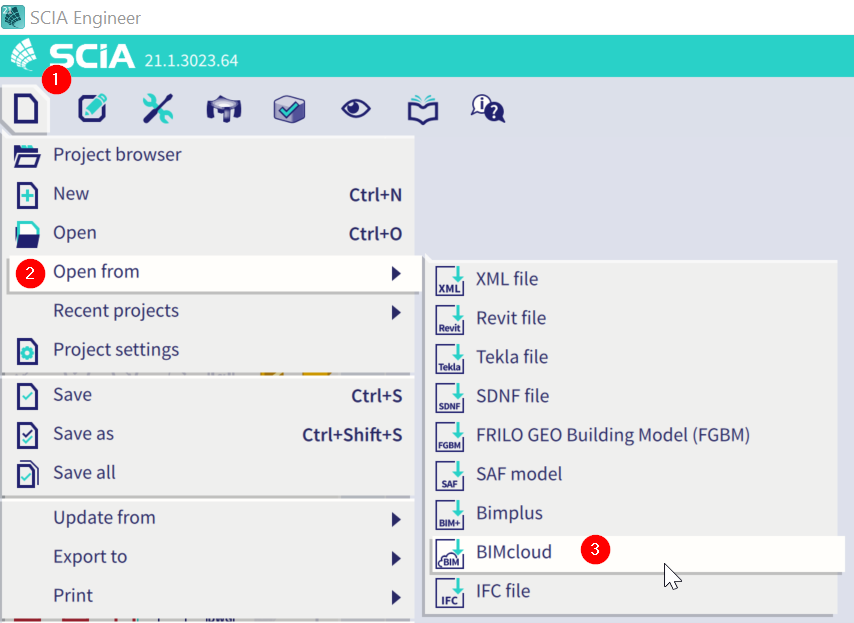Expand Update from submenu arrow
Screen dimensions: 854x623
tap(396, 519)
